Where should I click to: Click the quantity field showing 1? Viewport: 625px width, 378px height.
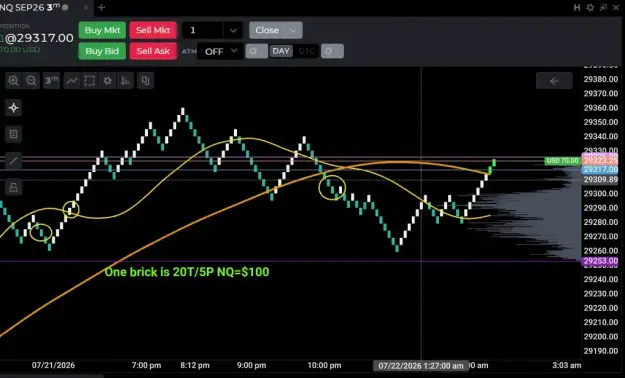[202, 30]
